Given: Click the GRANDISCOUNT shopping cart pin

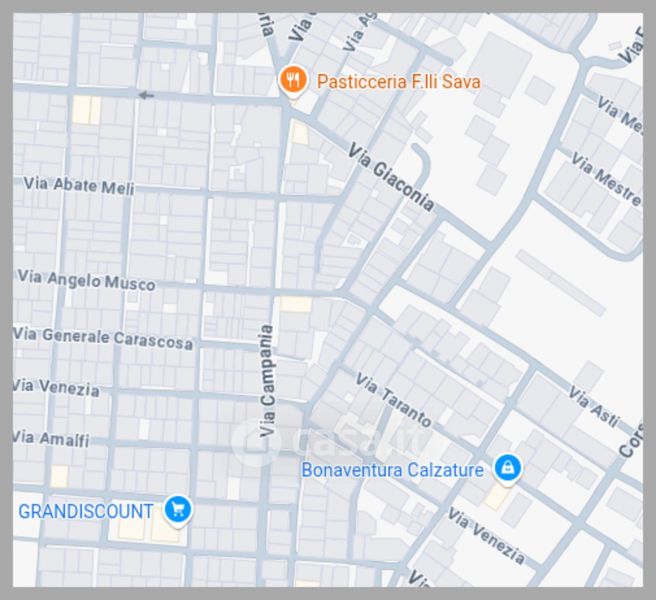Looking at the screenshot, I should click(178, 510).
